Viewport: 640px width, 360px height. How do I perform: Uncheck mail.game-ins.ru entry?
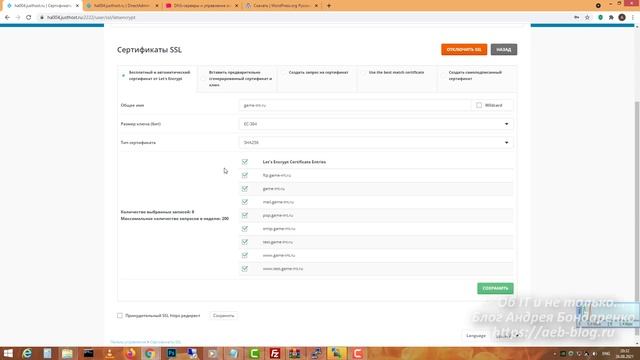[x=244, y=202]
